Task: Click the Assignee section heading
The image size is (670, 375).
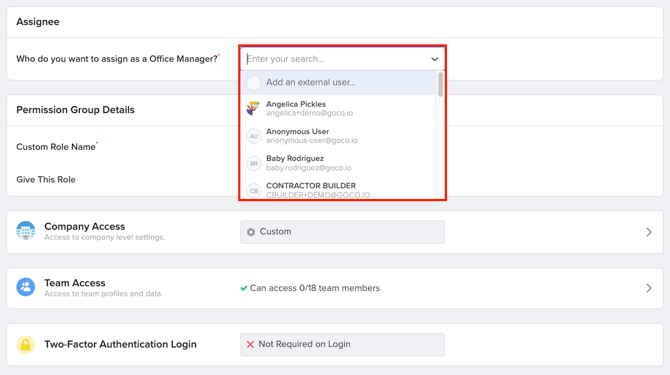Action: pyautogui.click(x=38, y=22)
